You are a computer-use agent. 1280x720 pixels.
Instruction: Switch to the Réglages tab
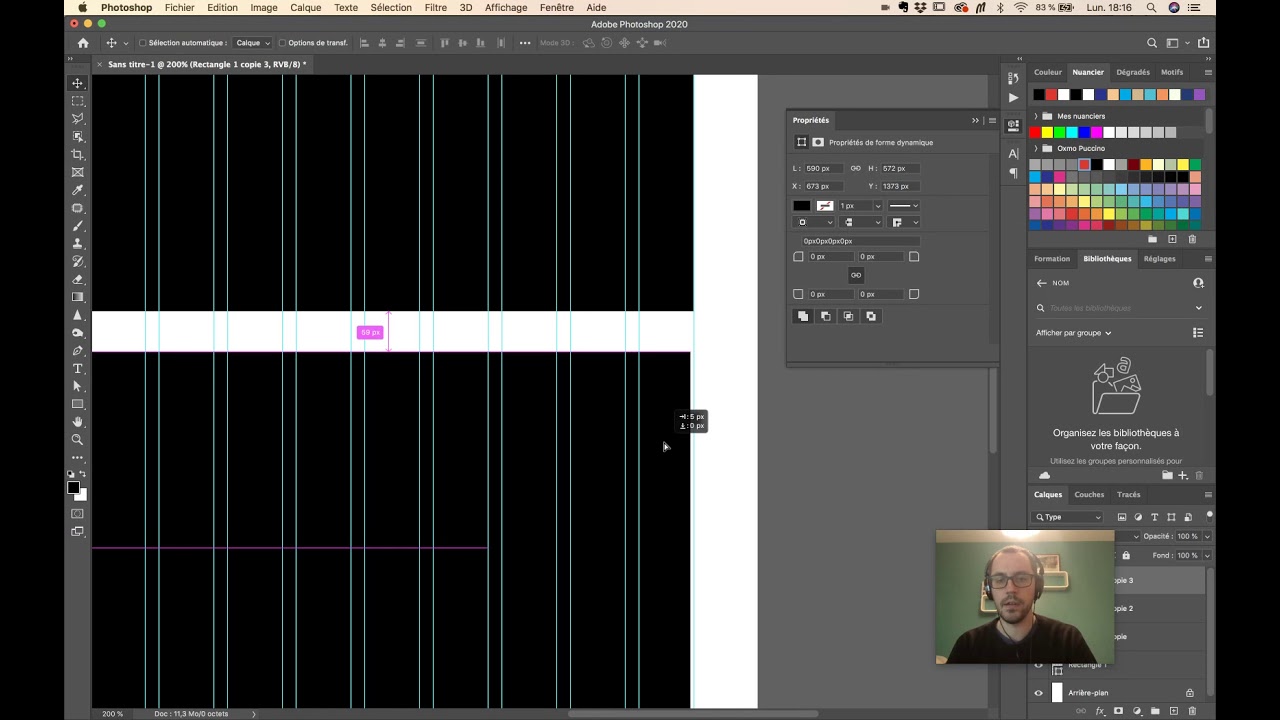click(1160, 258)
